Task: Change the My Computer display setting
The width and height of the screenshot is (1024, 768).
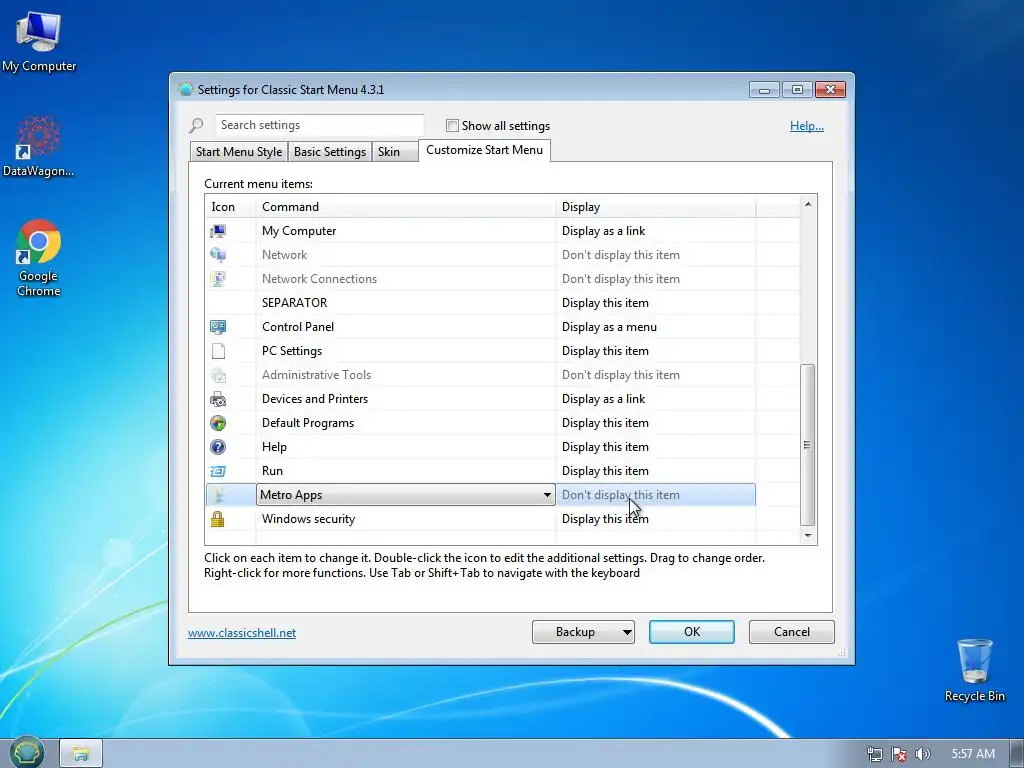Action: [656, 231]
